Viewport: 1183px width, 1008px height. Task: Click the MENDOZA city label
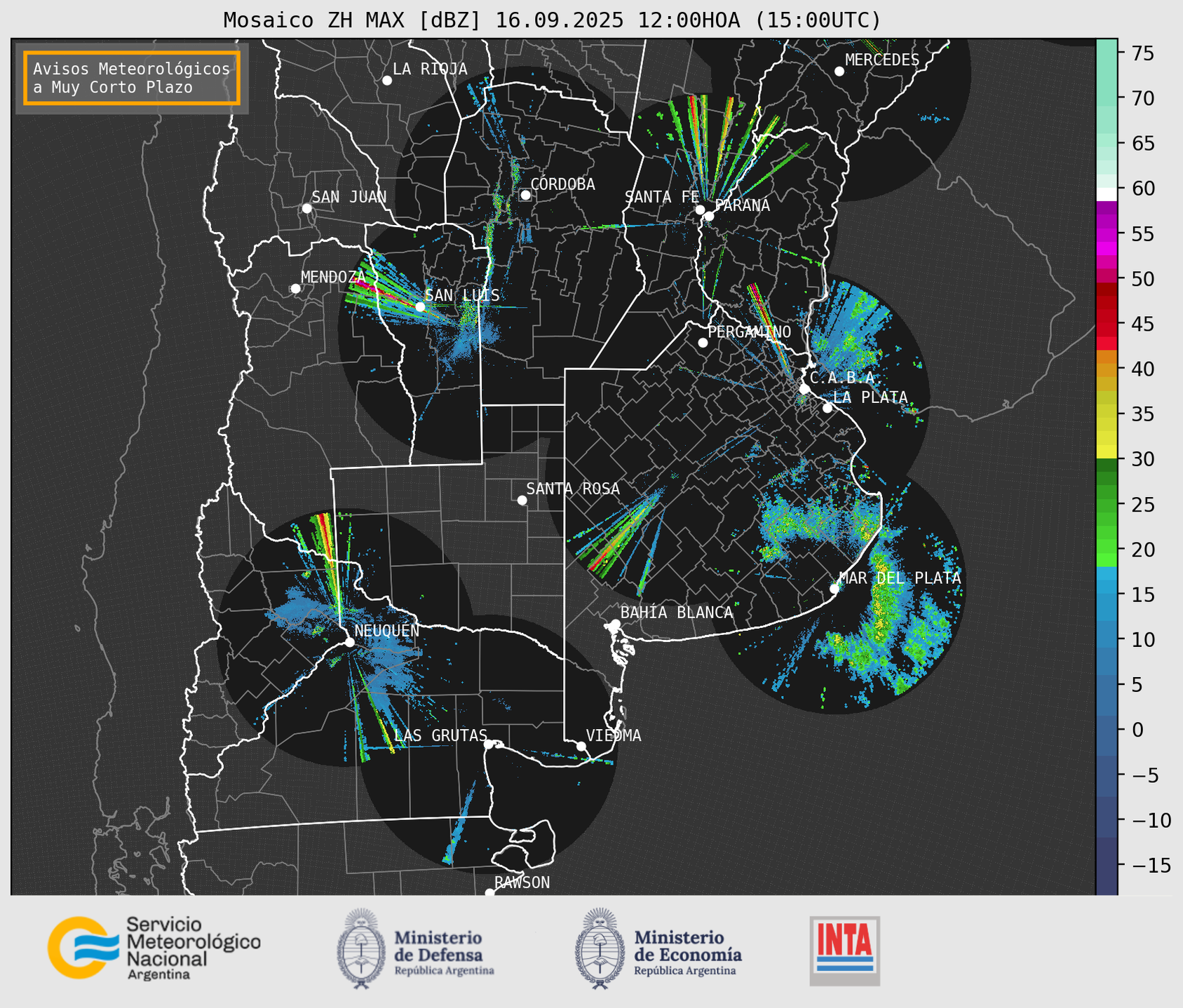click(334, 278)
